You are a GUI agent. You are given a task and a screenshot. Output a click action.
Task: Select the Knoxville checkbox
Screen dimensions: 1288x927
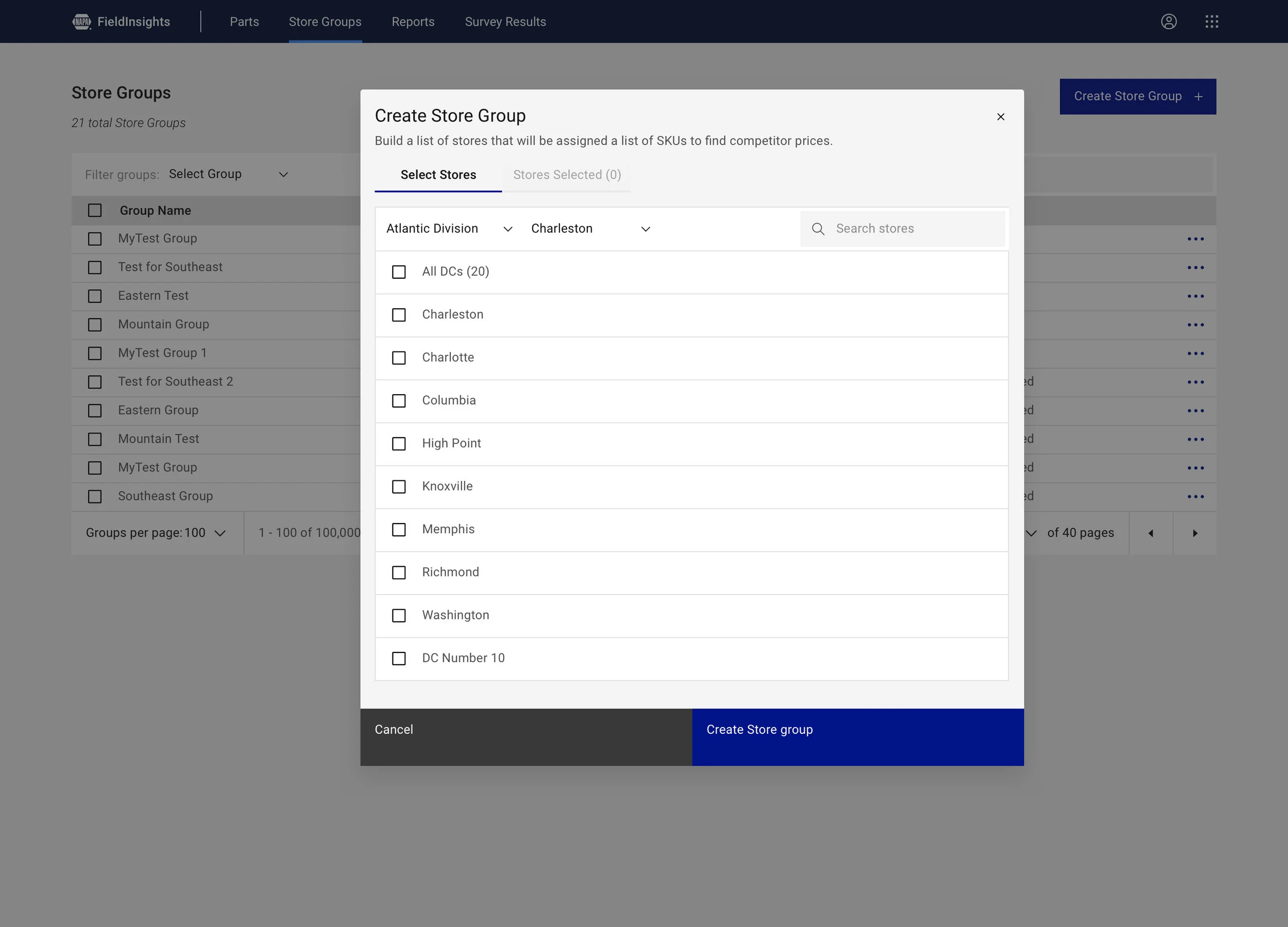tap(399, 487)
